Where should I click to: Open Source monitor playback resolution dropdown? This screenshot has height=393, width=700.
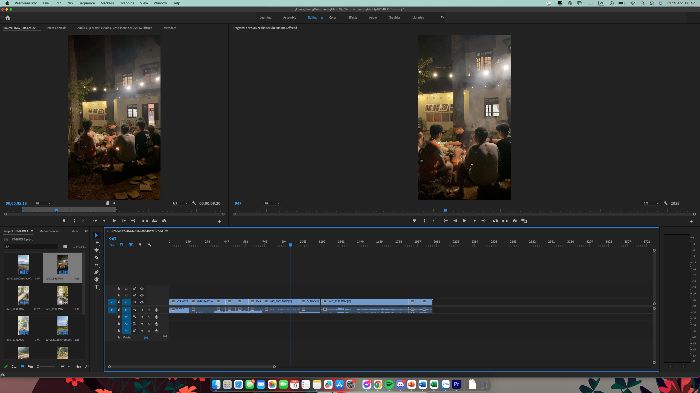(x=180, y=203)
